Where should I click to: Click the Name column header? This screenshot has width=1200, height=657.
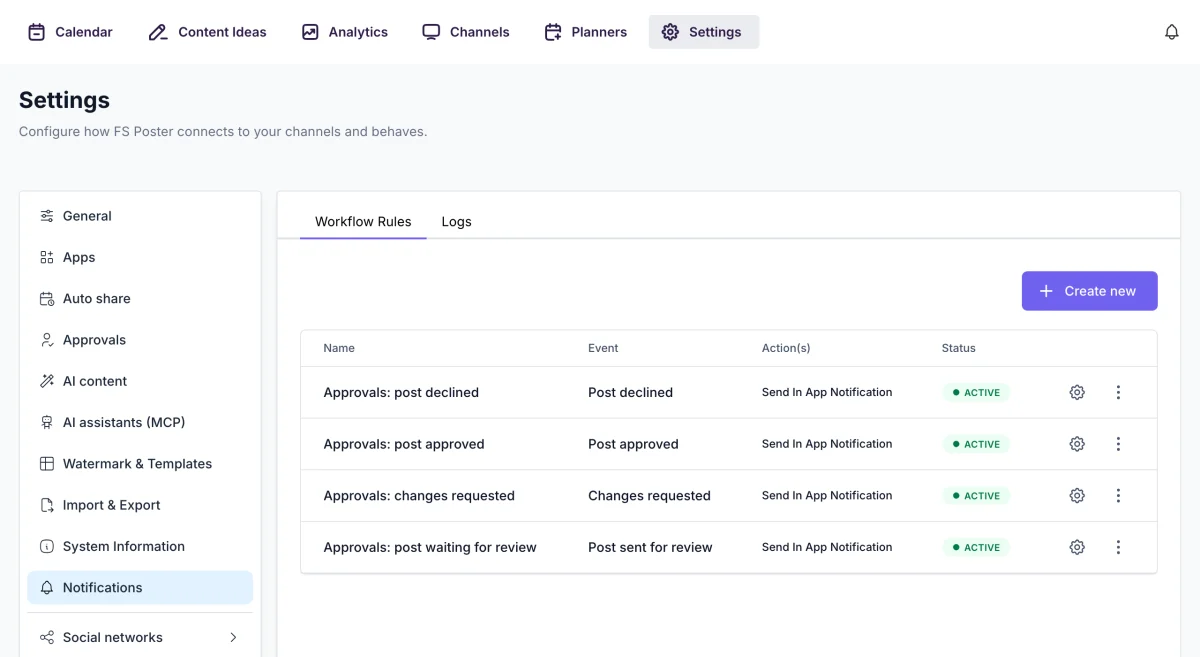pos(339,348)
